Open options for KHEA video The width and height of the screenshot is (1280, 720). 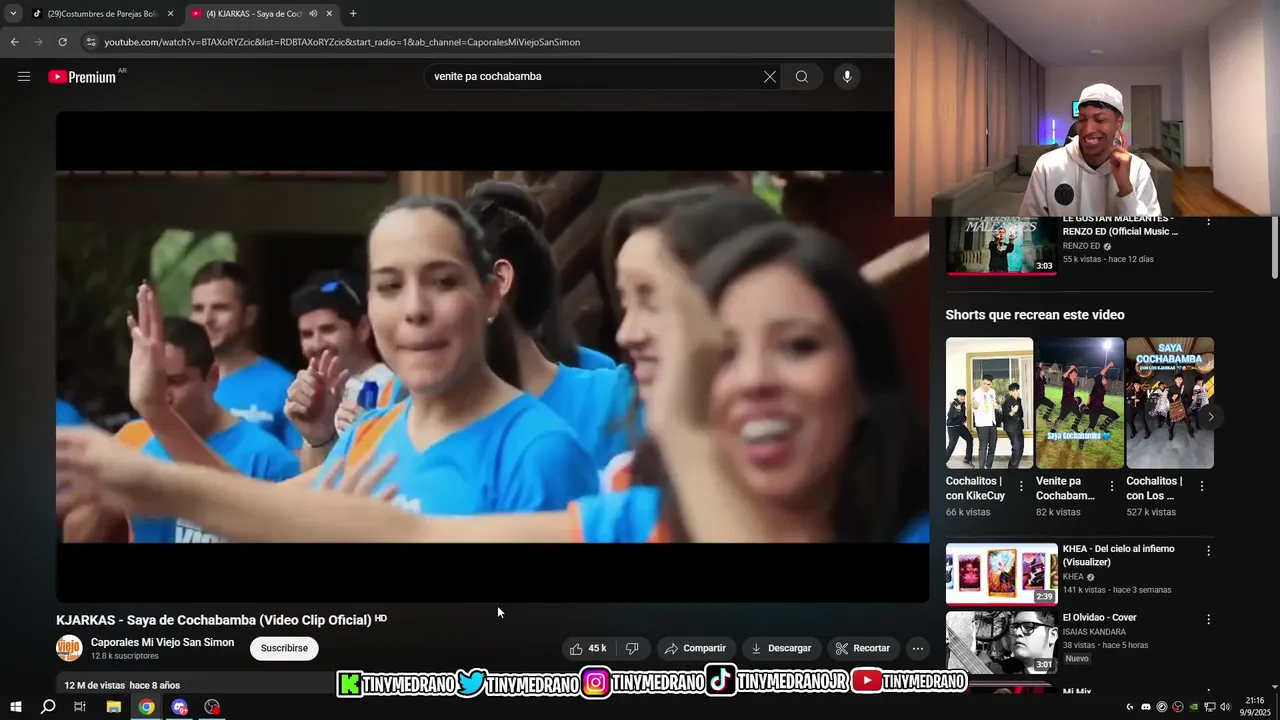[1208, 551]
